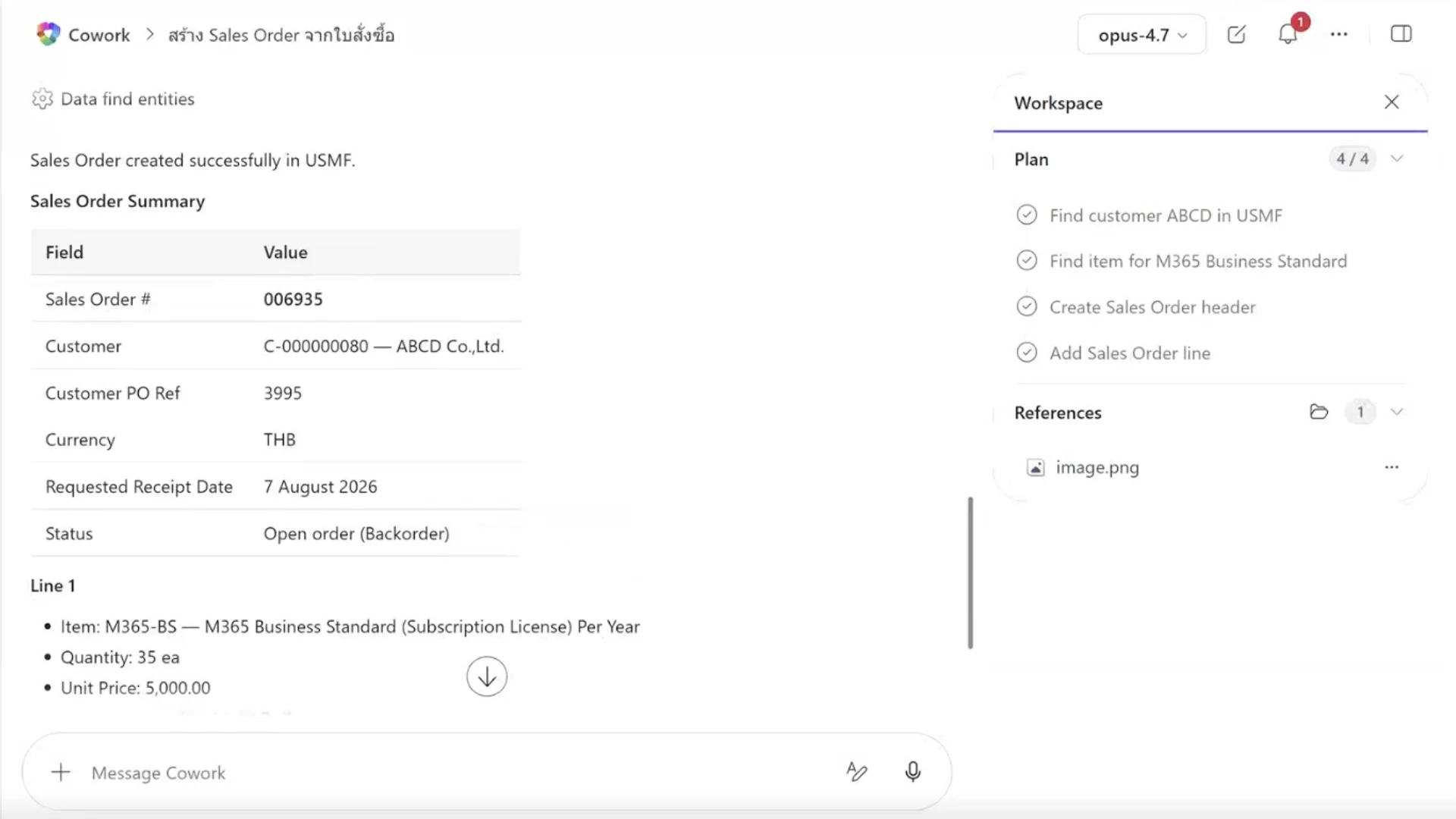Start voice input with microphone icon
The height and width of the screenshot is (819, 1456).
pyautogui.click(x=913, y=772)
